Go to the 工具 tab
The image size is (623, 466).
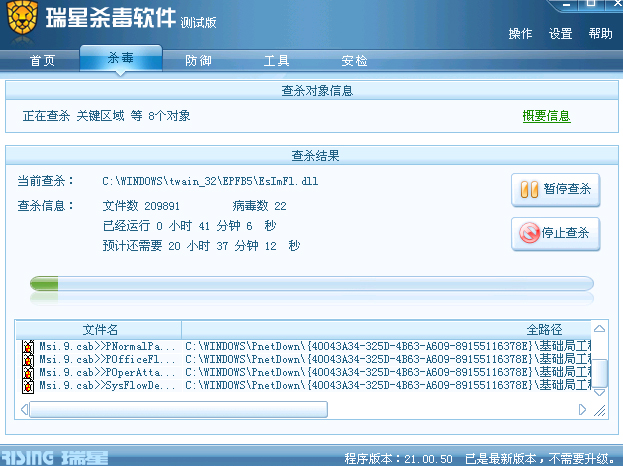[277, 61]
